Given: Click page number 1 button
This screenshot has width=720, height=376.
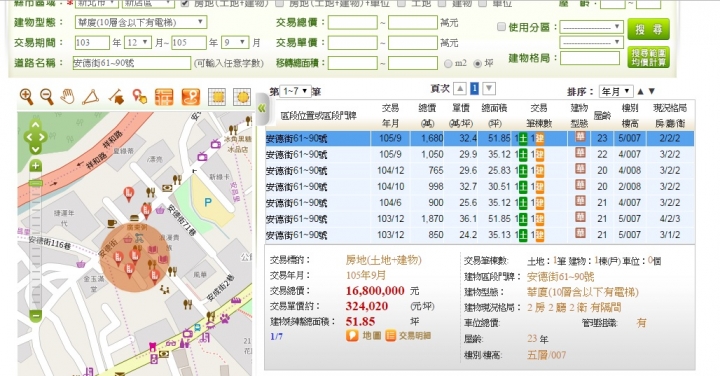Looking at the screenshot, I should (x=474, y=88).
